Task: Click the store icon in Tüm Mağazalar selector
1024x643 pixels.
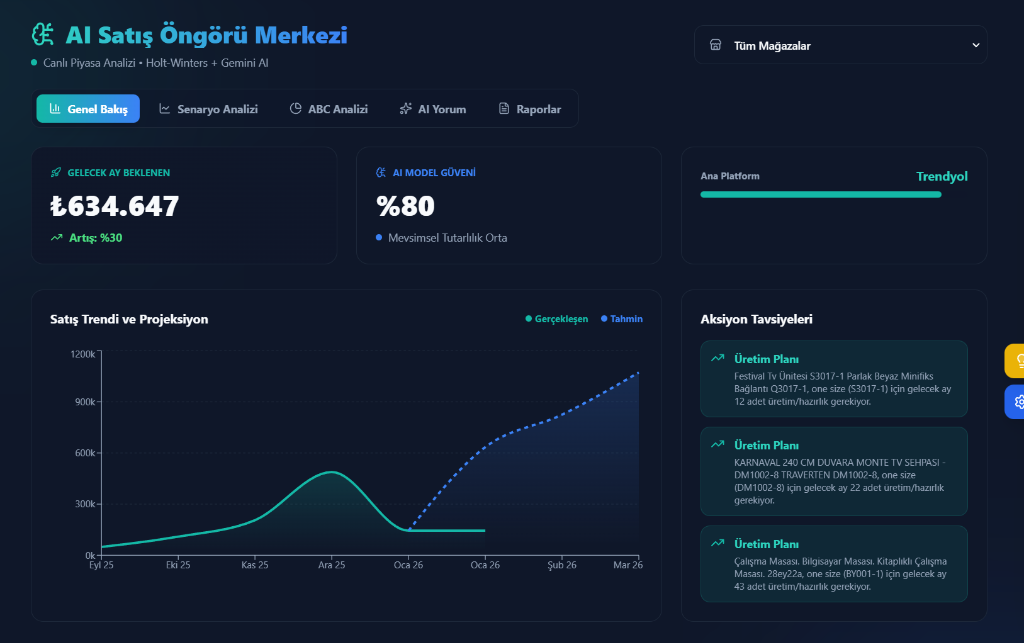Action: point(715,45)
